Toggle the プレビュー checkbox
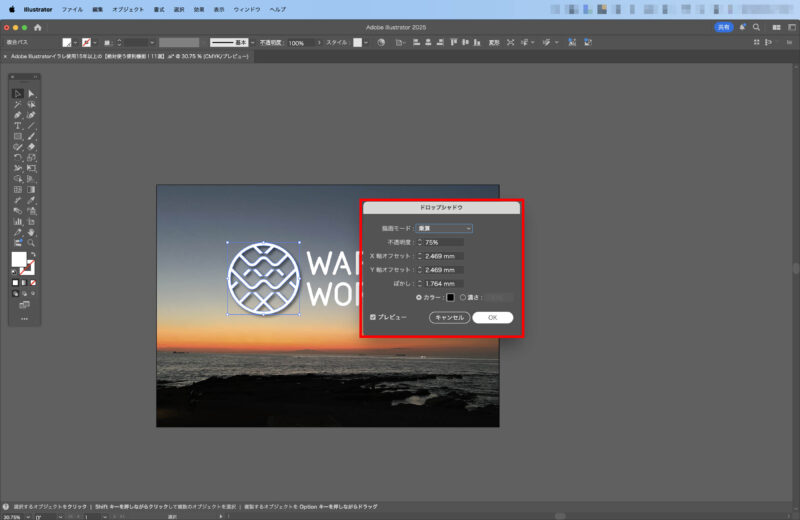The image size is (800, 520). point(373,317)
